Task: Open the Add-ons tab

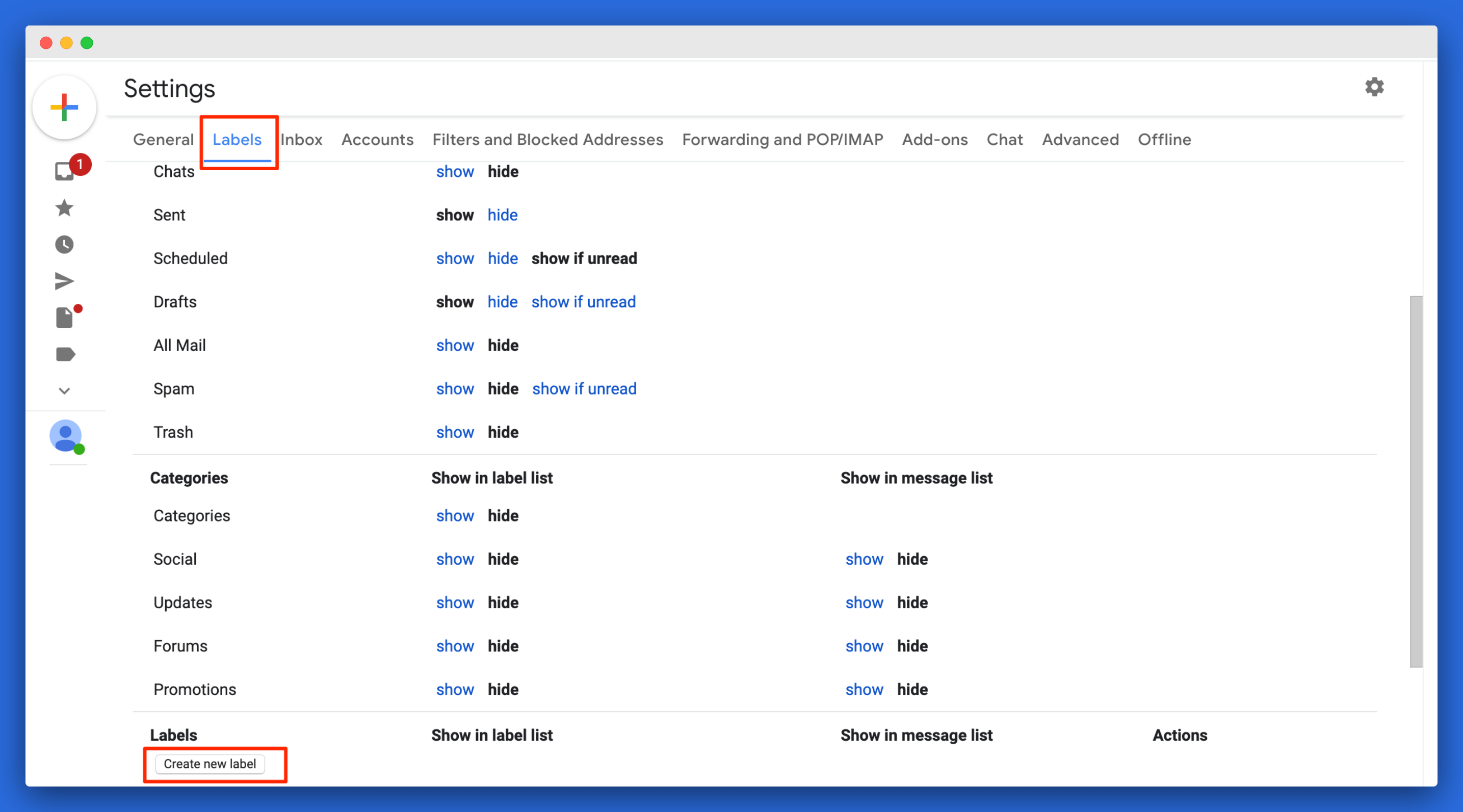Action: pyautogui.click(x=934, y=140)
